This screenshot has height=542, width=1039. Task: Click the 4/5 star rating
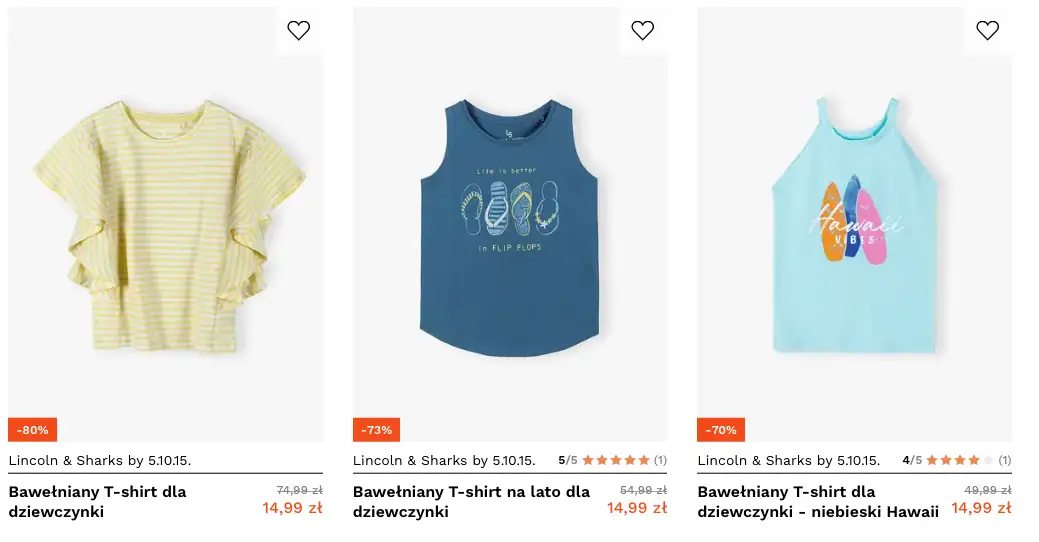(x=957, y=461)
